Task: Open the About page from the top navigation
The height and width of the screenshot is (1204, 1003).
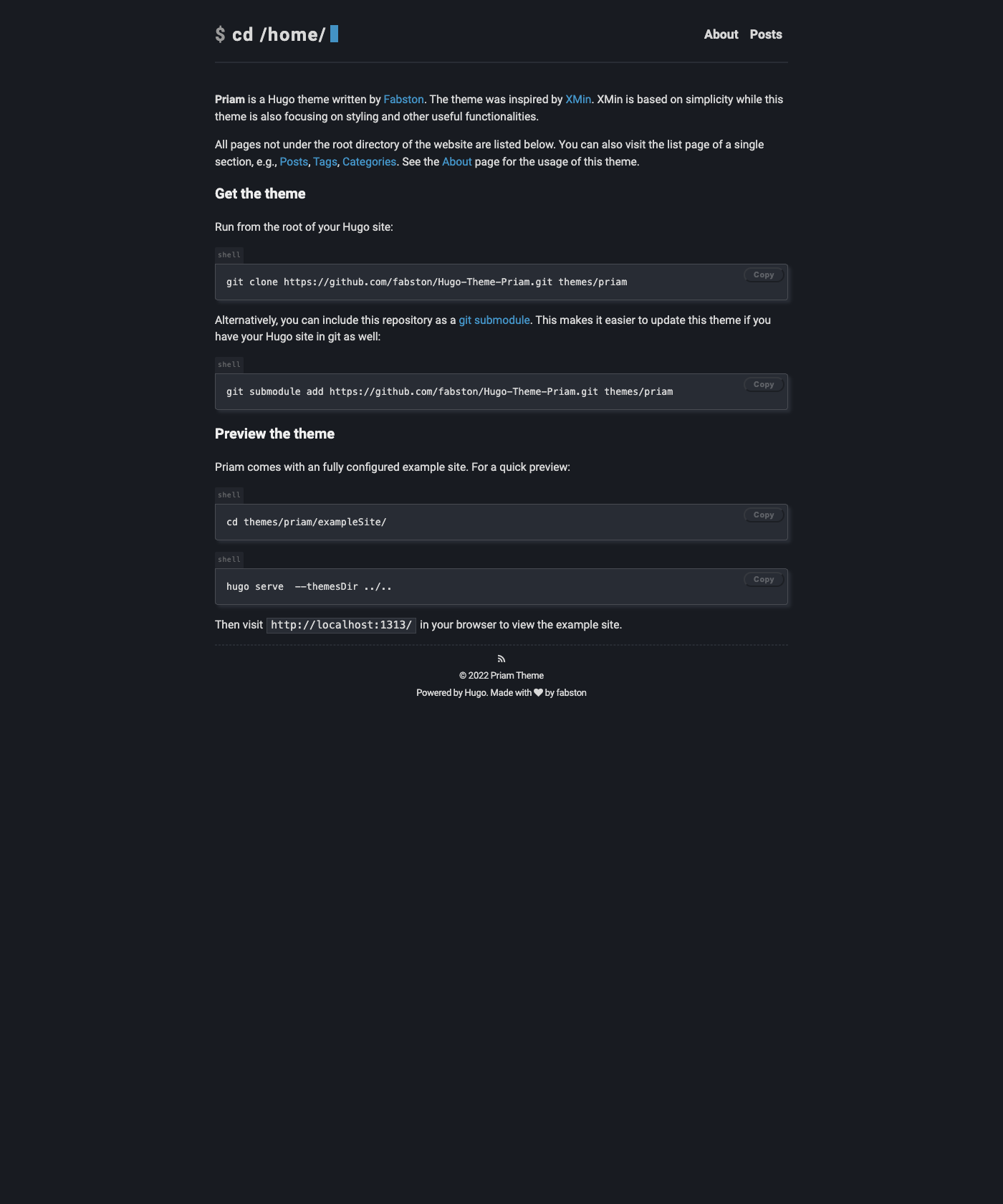Action: [x=720, y=34]
